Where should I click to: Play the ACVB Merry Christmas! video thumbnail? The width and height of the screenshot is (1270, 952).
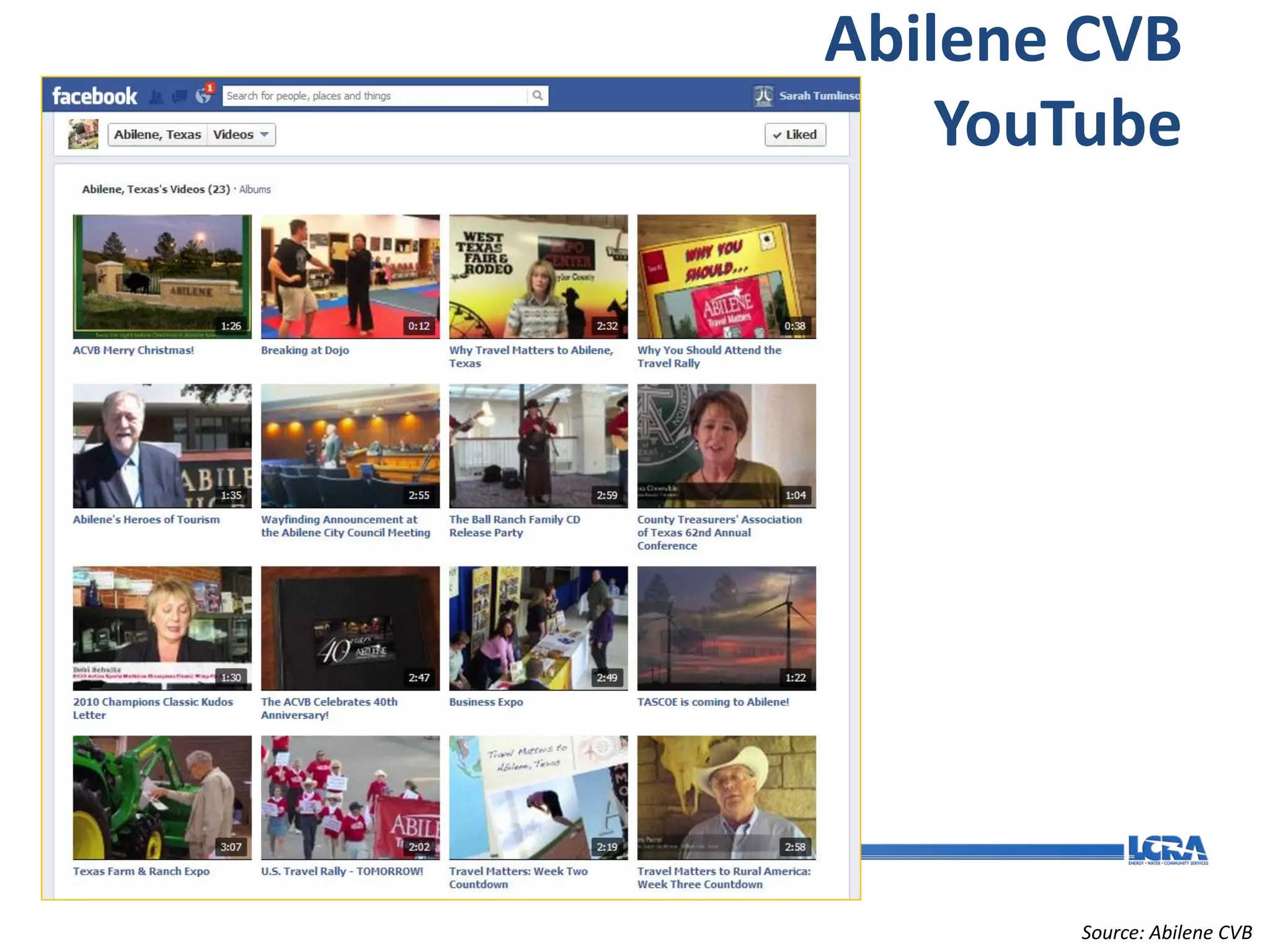pos(162,276)
